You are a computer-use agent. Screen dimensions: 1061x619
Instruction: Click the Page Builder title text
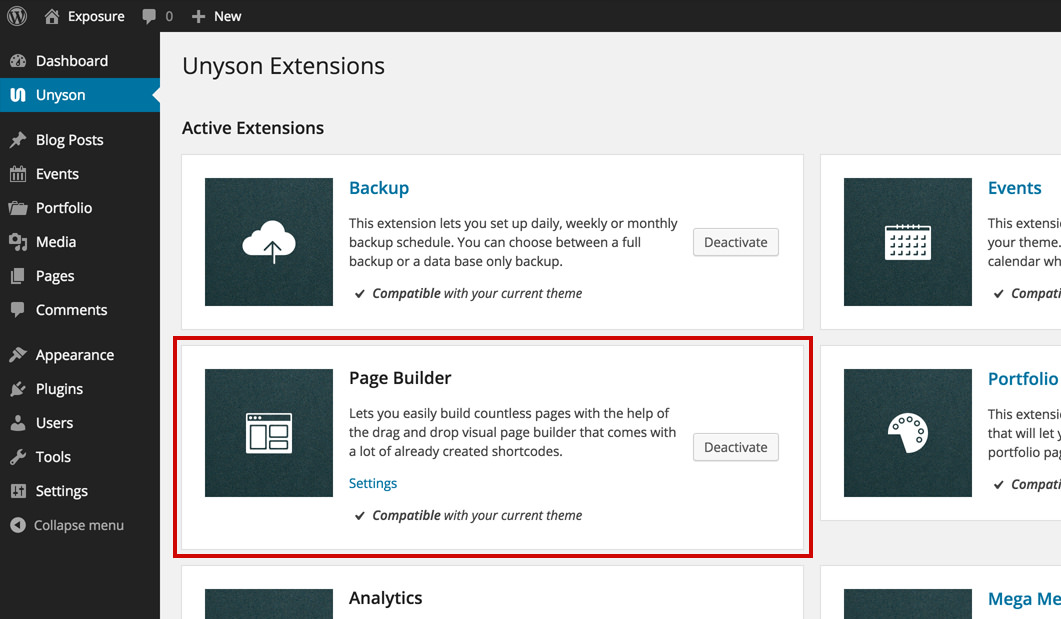pyautogui.click(x=400, y=378)
